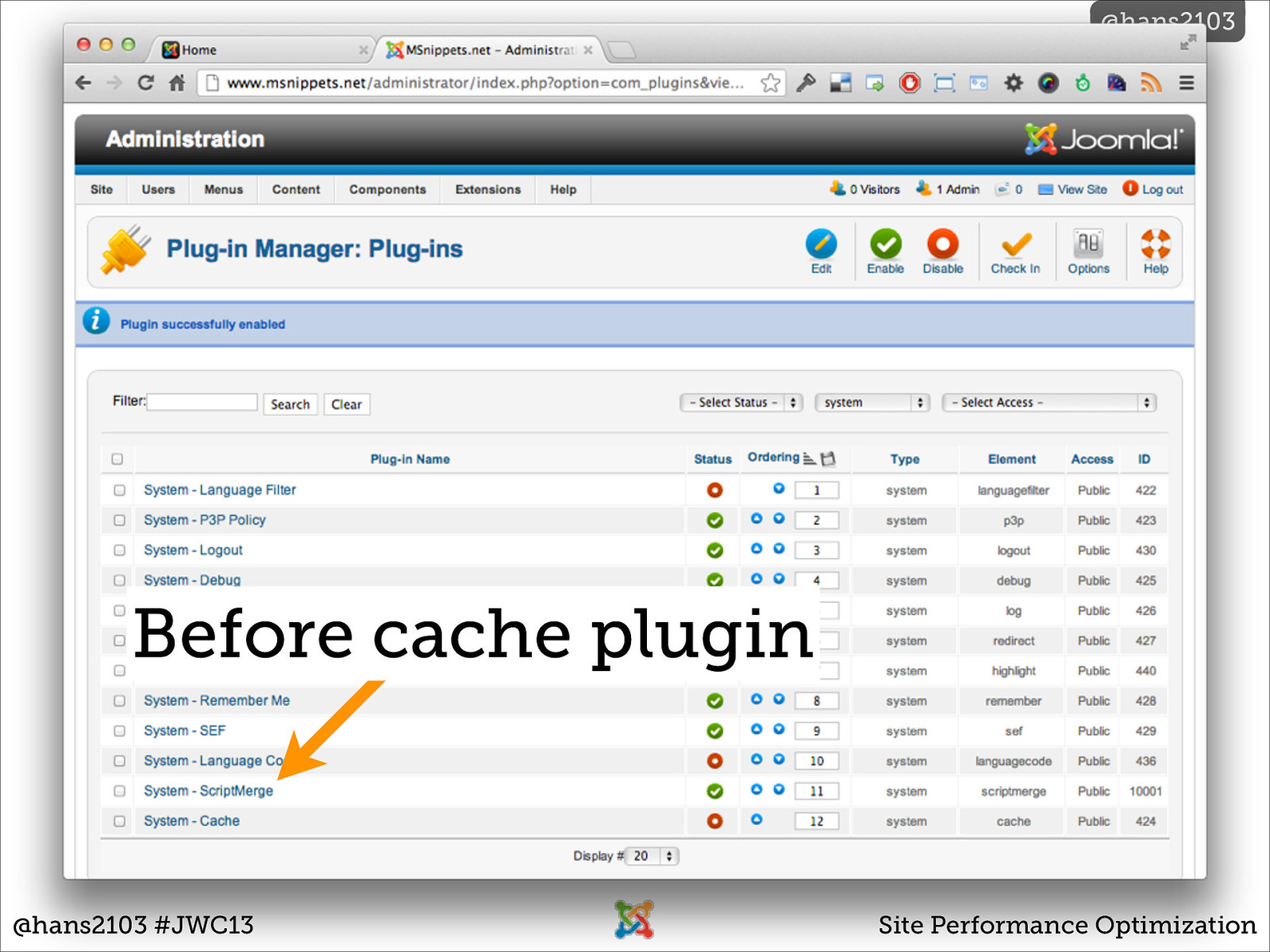Click the red stop extension icon
Screen dimensions: 1270x952
tap(910, 83)
